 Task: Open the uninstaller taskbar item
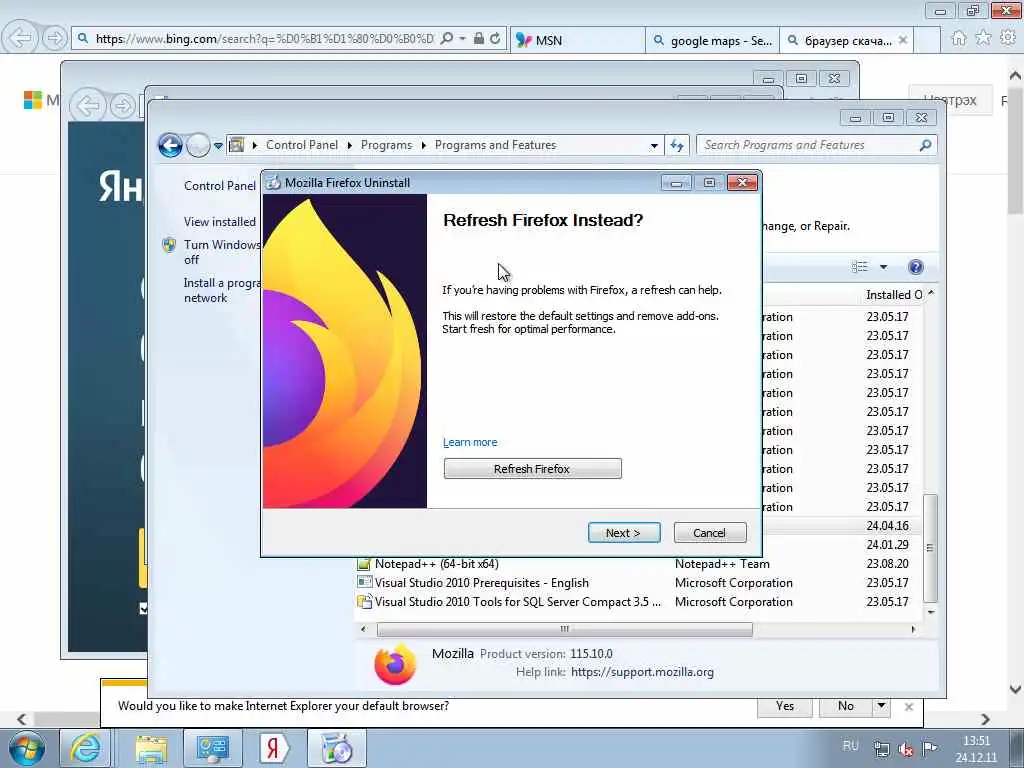(336, 748)
